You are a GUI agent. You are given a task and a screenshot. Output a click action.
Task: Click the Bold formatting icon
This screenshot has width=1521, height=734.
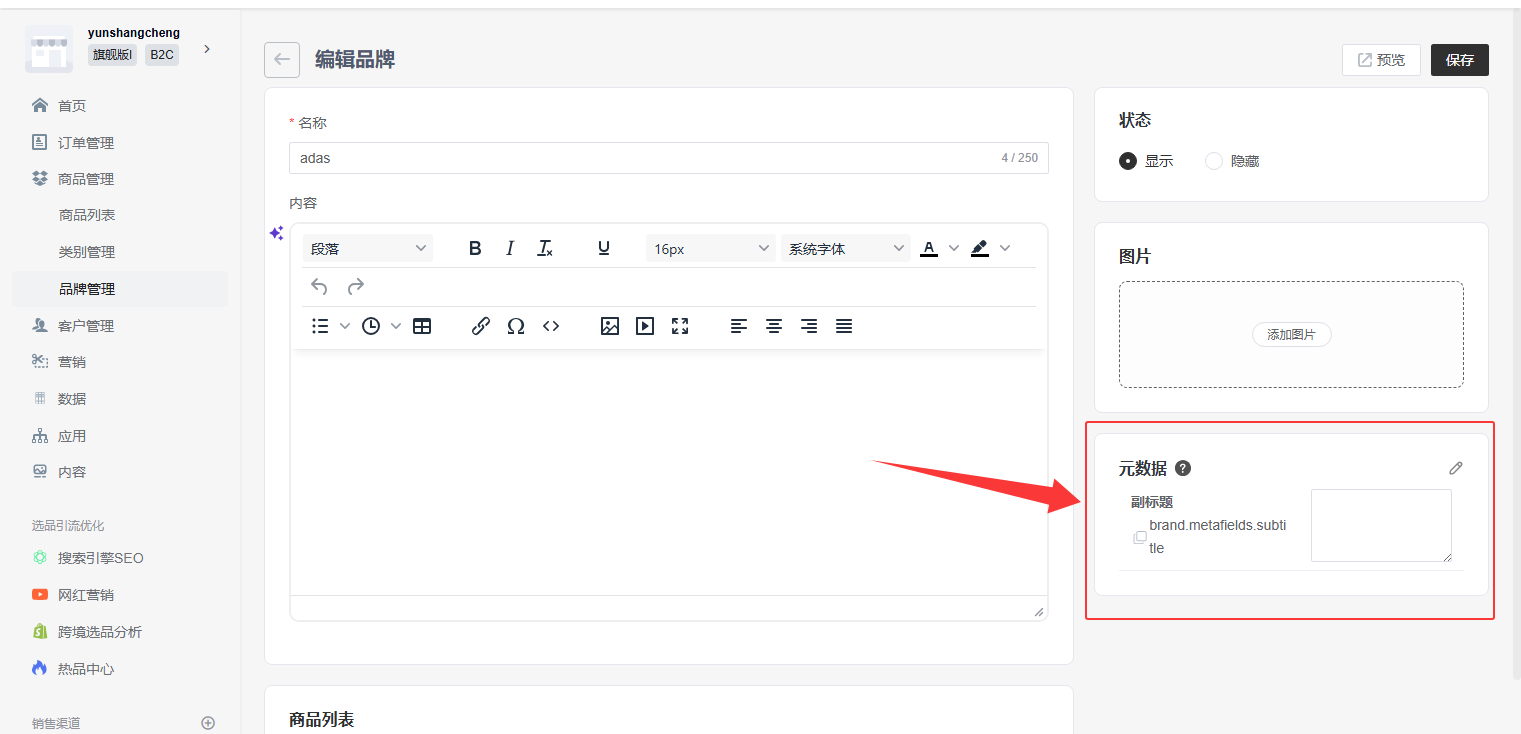(x=475, y=248)
